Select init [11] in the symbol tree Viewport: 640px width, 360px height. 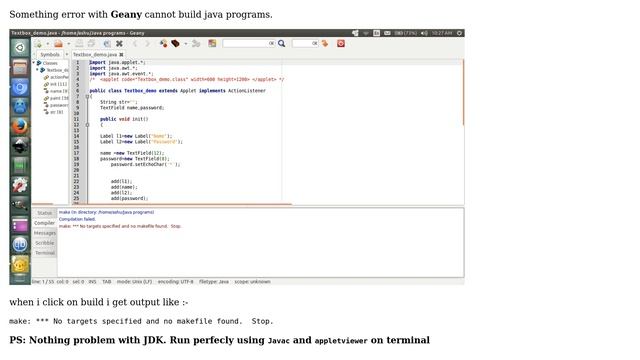59,84
